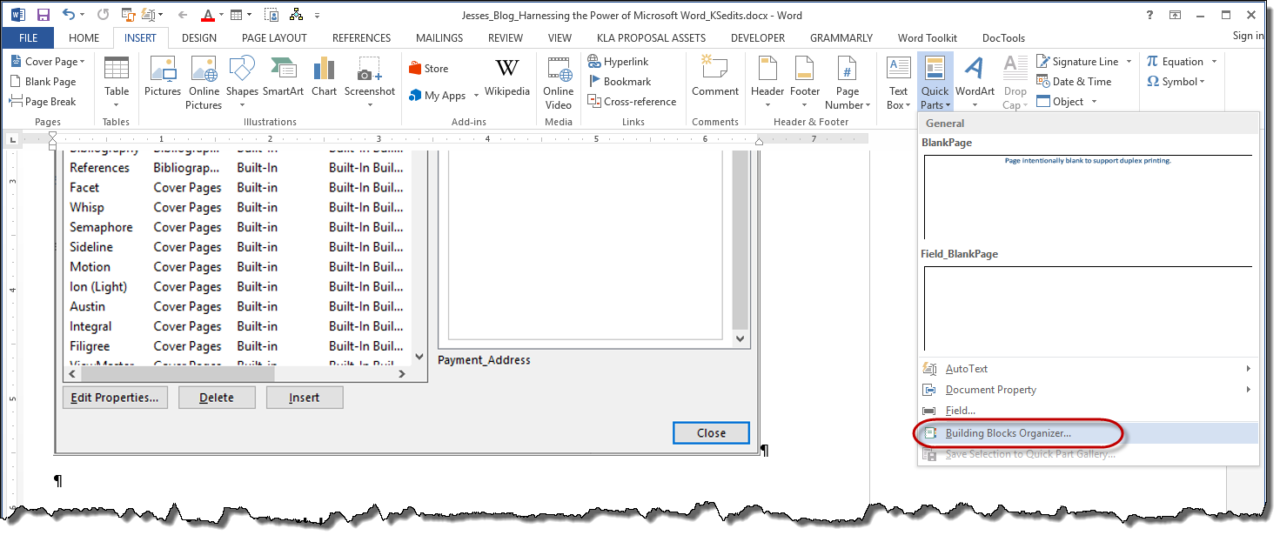This screenshot has width=1280, height=542.
Task: Insert a Signature Line
Action: pyautogui.click(x=1084, y=61)
